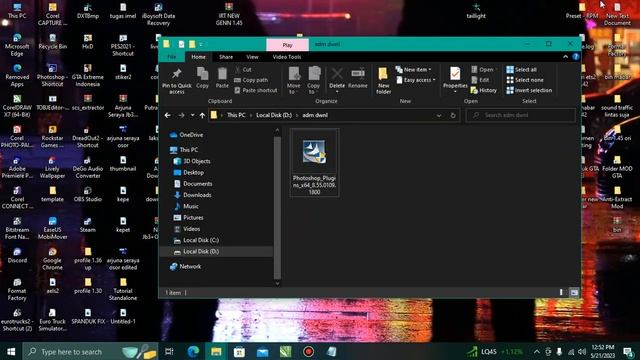This screenshot has height=360, width=640.
Task: Click the Search adm dwnl field
Action: click(521, 116)
